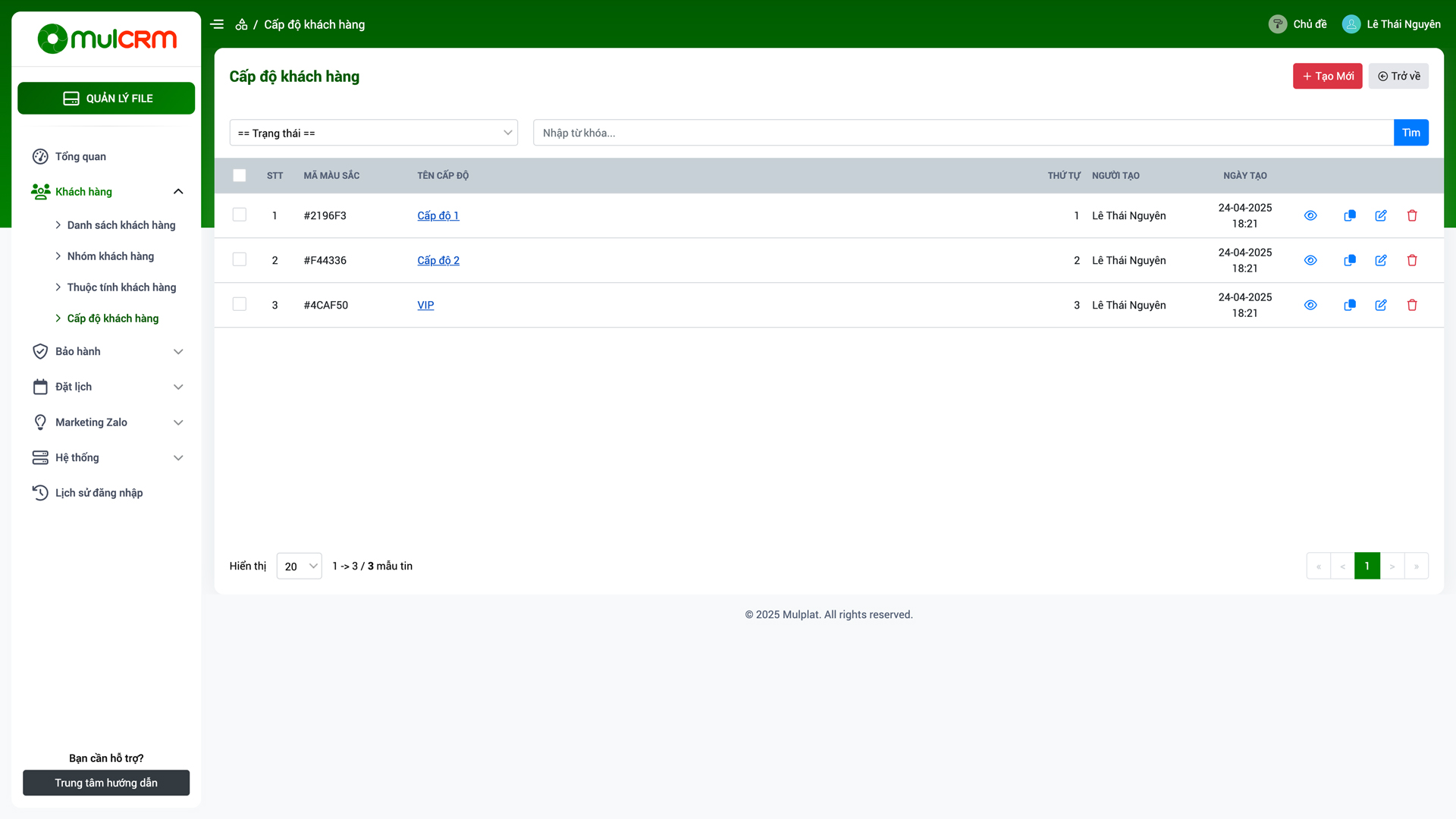Click the copy icon for Cấp độ 1

[1350, 215]
